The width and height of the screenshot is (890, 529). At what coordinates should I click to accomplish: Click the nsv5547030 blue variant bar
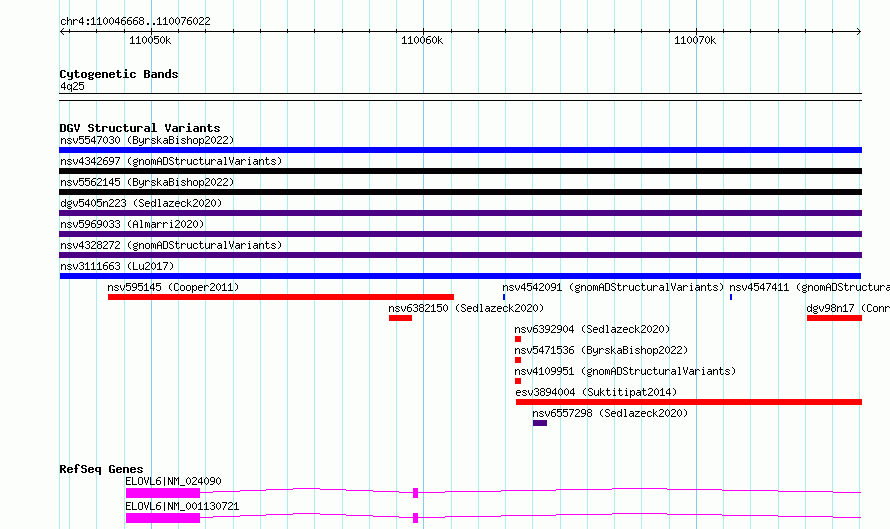pos(460,150)
